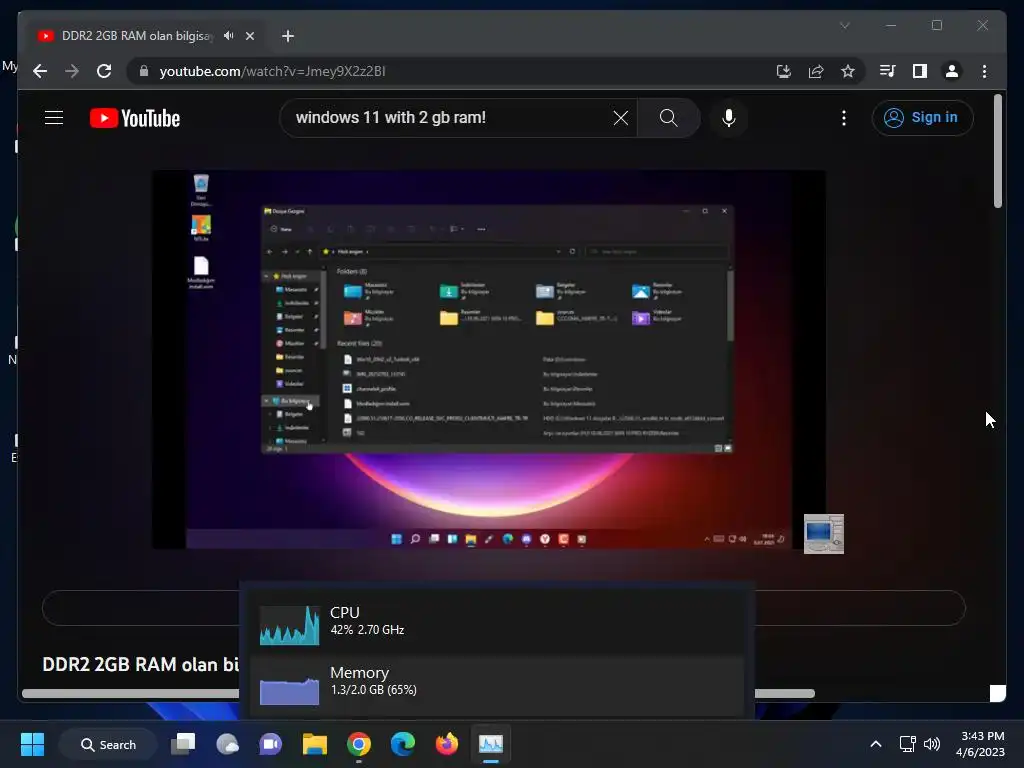Switch to Google Chrome on the taskbar

click(359, 744)
